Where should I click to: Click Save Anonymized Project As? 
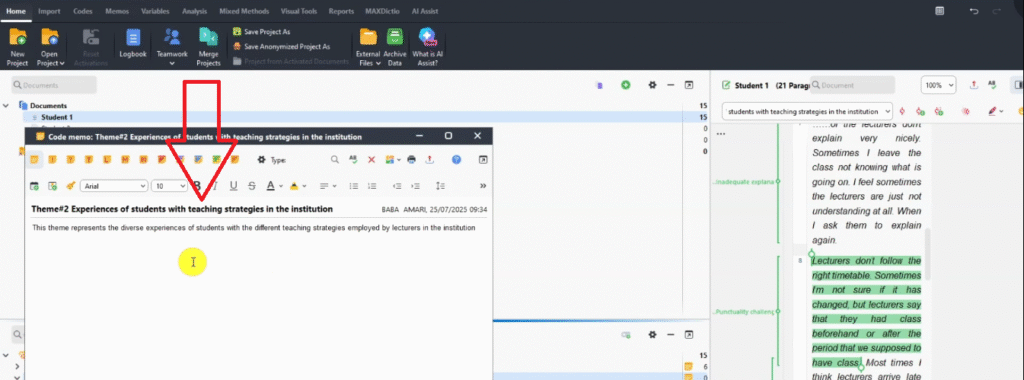click(x=281, y=46)
